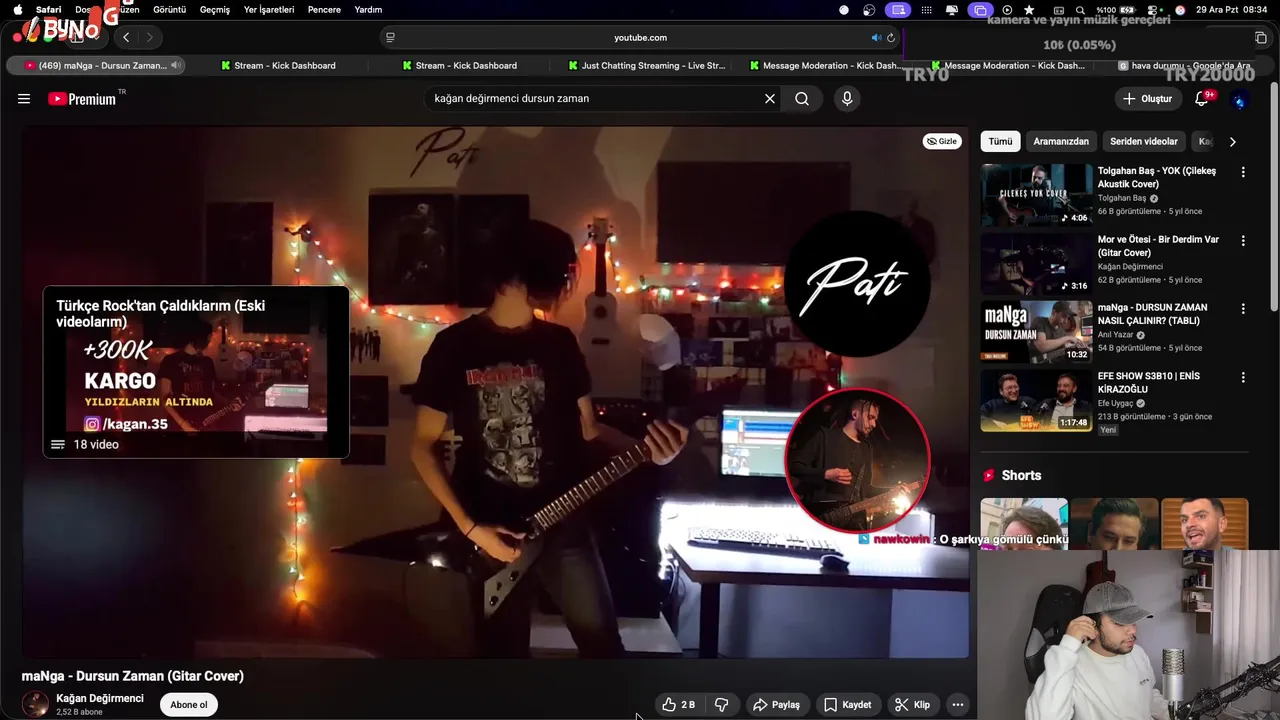
Task: Select the Aramanızdan filter chip
Action: 1061,141
